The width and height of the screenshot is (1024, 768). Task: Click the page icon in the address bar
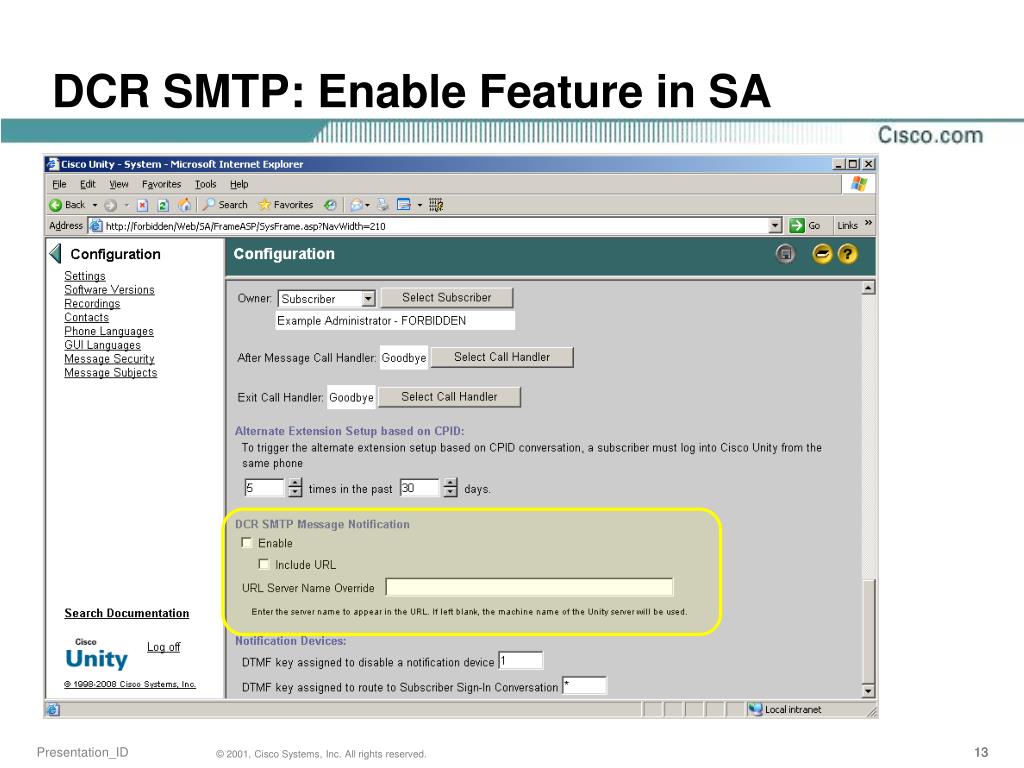pyautogui.click(x=96, y=226)
